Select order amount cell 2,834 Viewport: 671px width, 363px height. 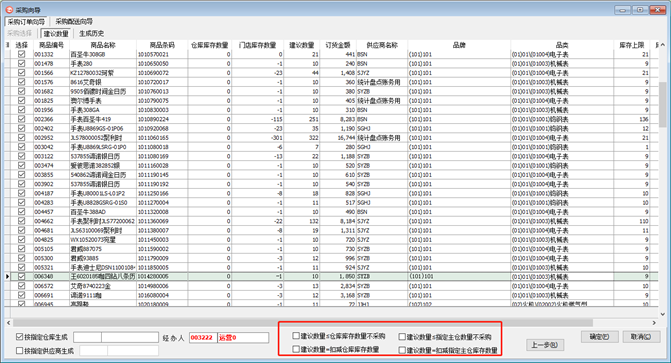pyautogui.click(x=338, y=286)
